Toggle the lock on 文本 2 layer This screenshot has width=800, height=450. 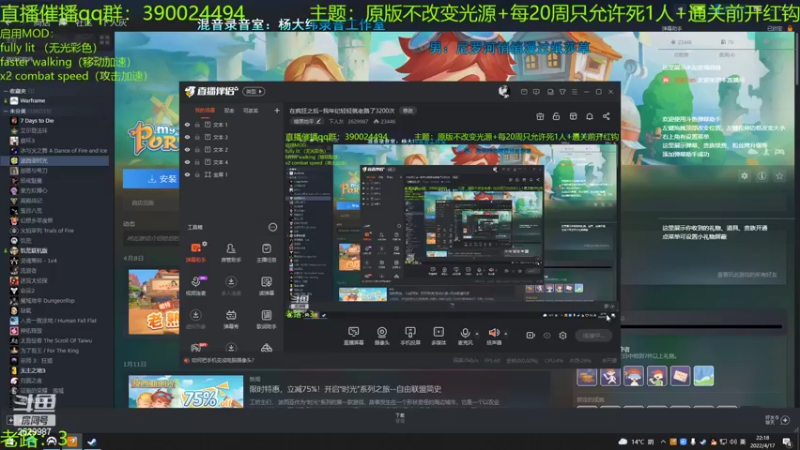click(x=197, y=149)
